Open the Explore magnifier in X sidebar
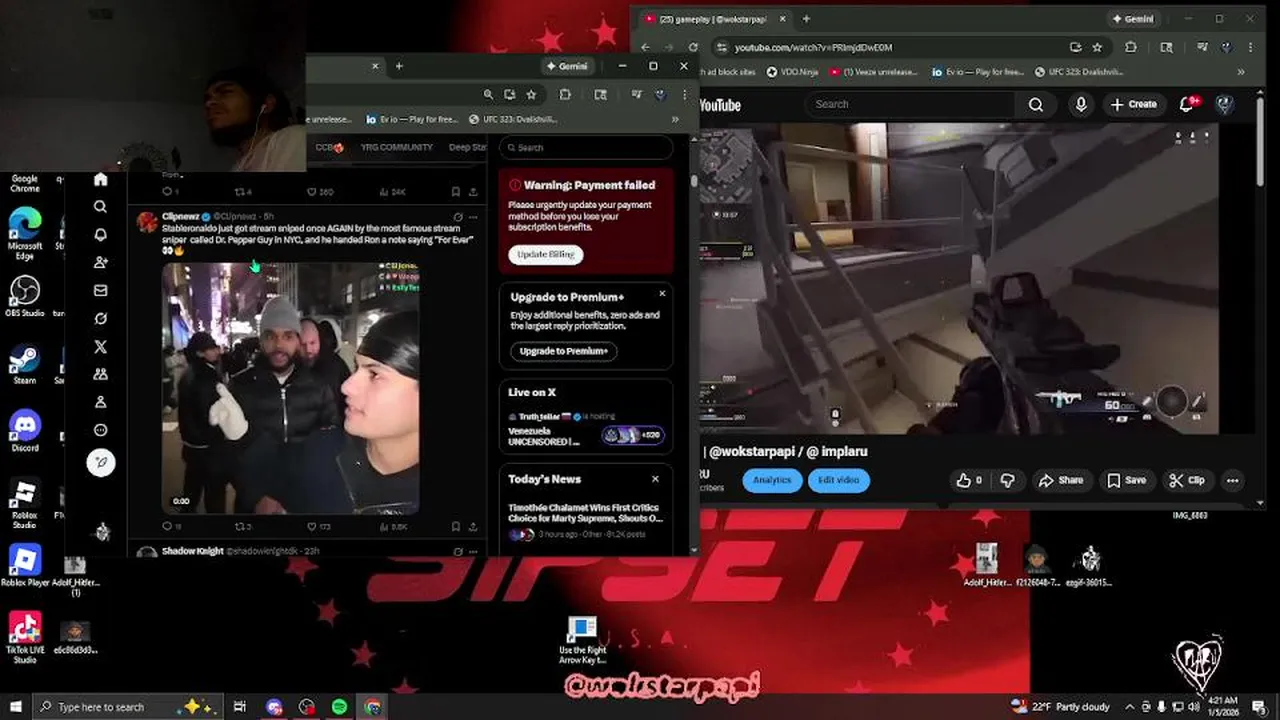1280x720 pixels. coord(100,207)
